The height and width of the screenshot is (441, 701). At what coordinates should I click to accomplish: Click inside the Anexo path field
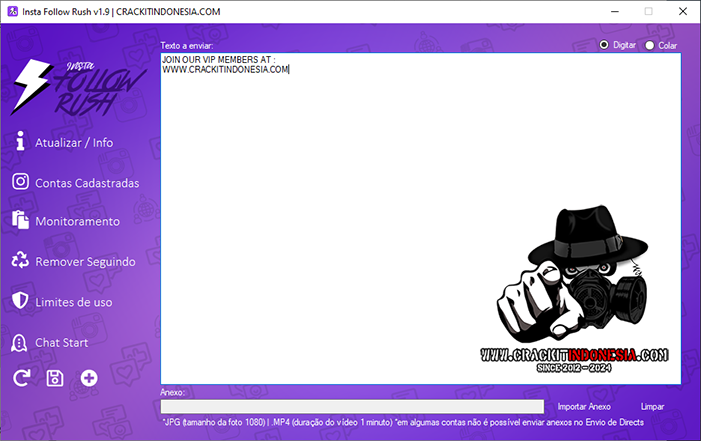[x=352, y=407]
